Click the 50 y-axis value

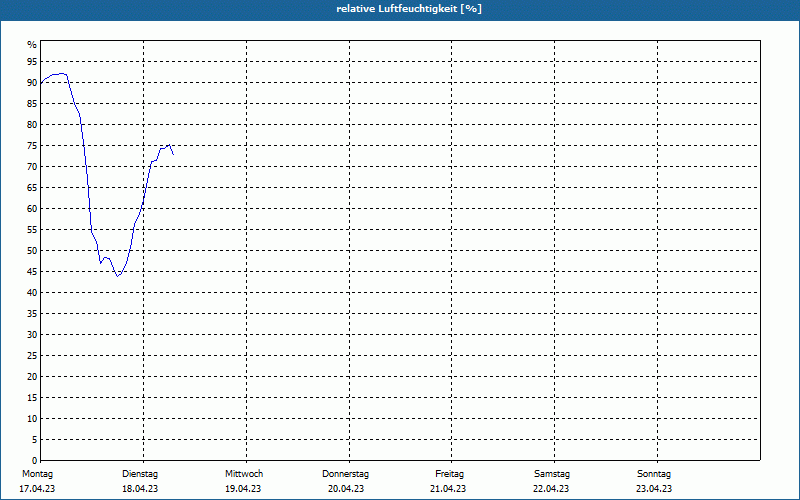coord(32,251)
